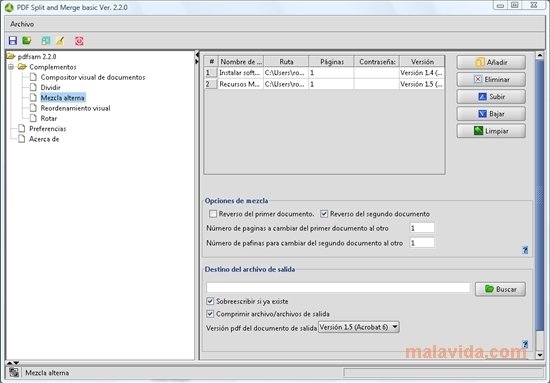This screenshot has height=383, width=550.
Task: Open Preferencias in the tree
Action: (47, 129)
